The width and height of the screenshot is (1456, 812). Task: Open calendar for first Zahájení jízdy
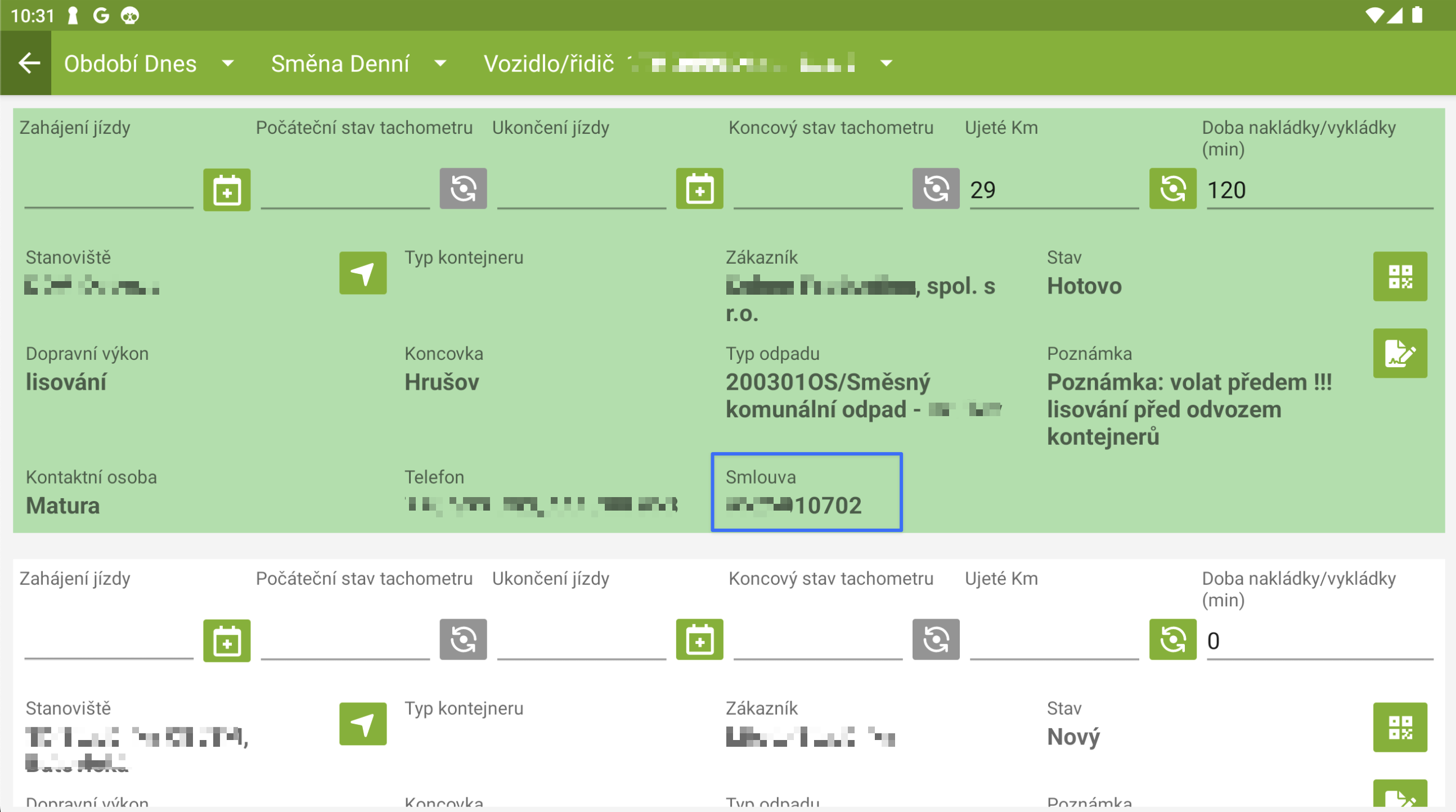coord(227,190)
